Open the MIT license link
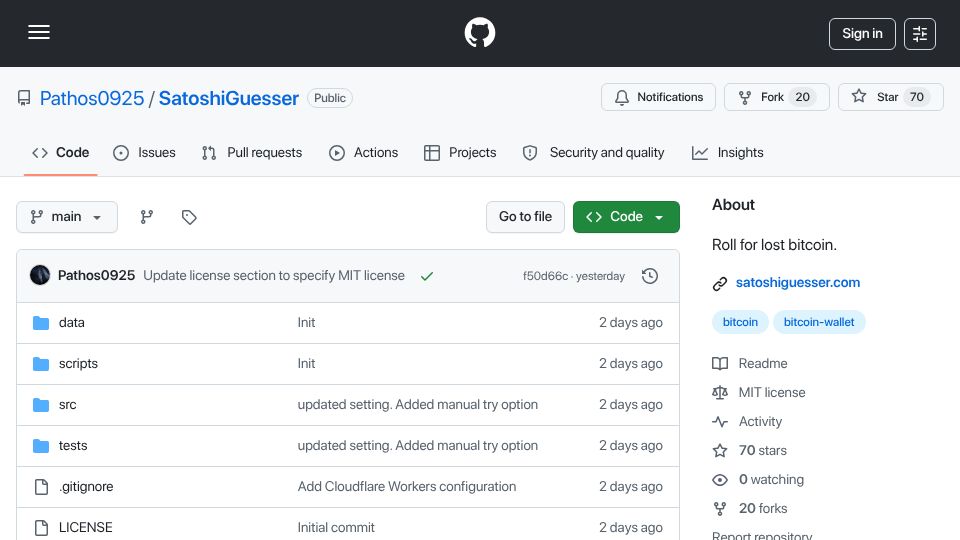Viewport: 960px width, 540px height. pyautogui.click(x=772, y=392)
